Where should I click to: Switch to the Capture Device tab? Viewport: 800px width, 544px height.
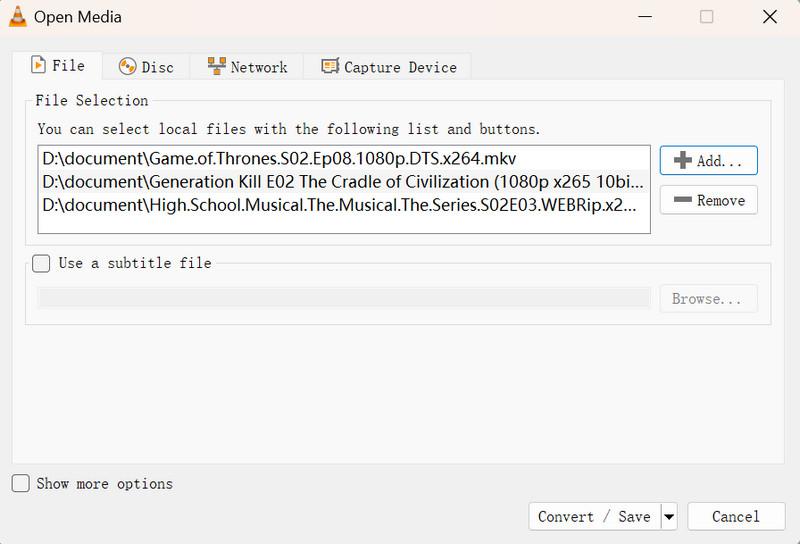point(388,67)
